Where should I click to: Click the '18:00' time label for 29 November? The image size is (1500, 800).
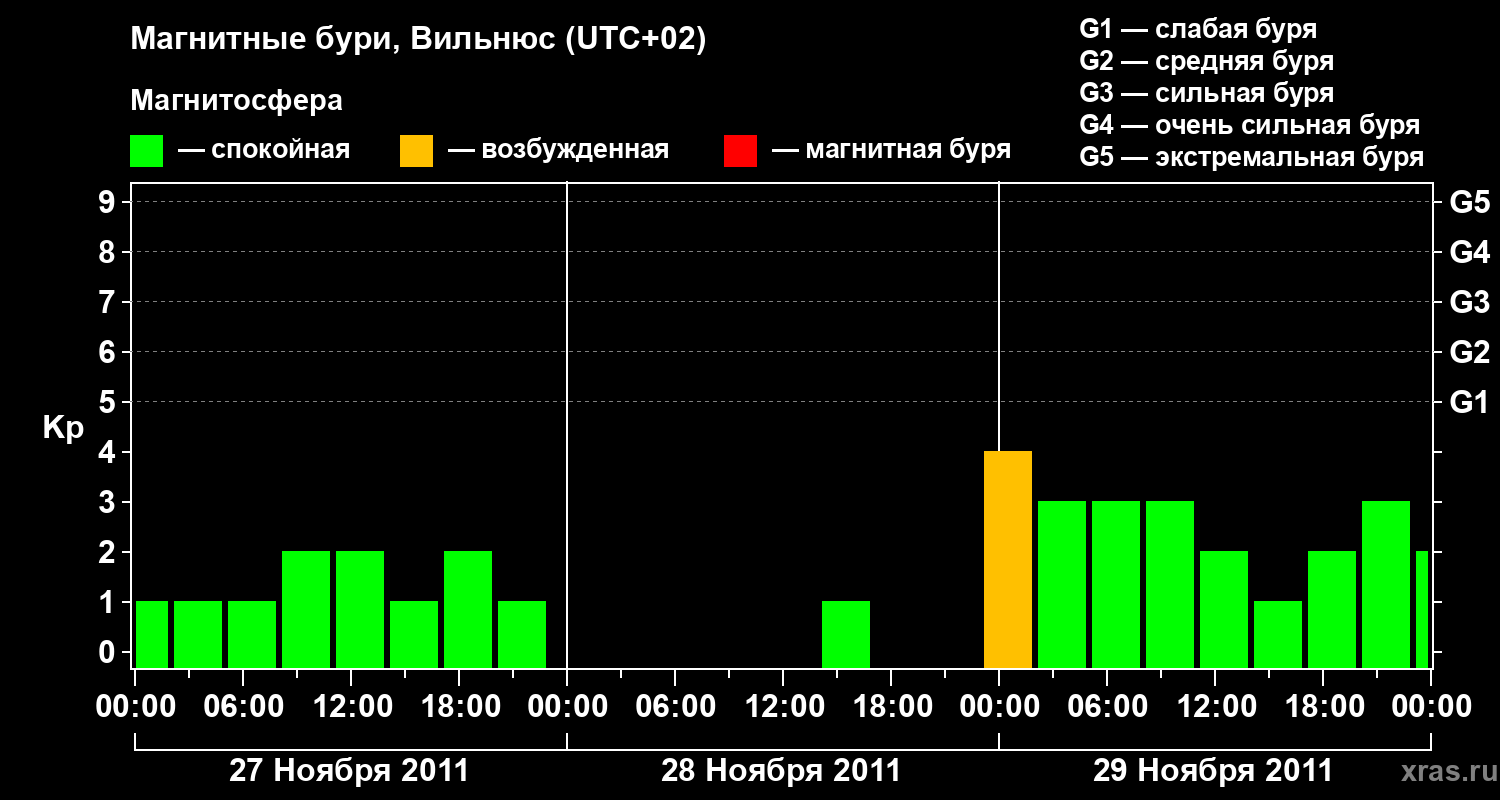tap(1324, 707)
